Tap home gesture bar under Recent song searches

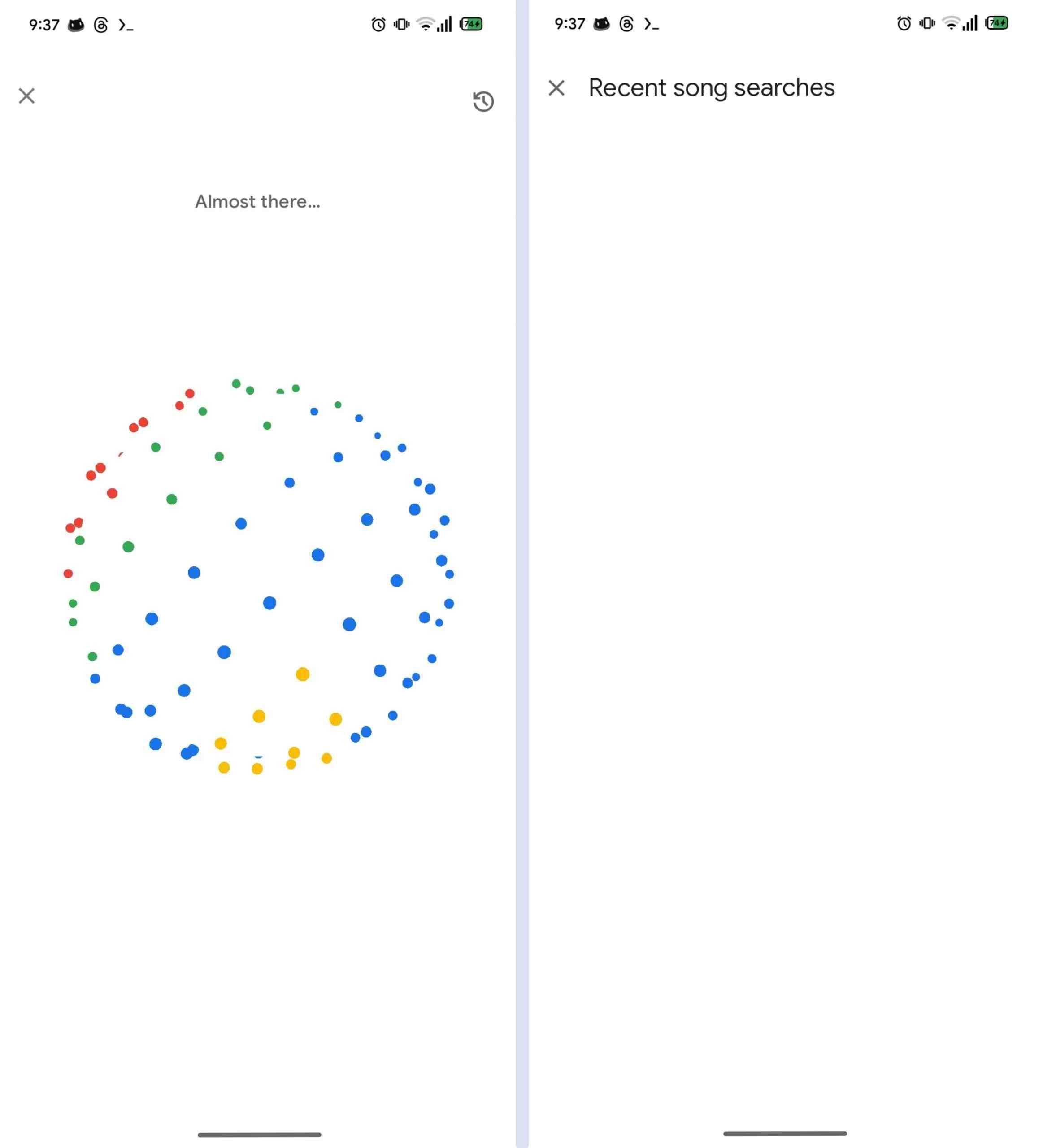[785, 1133]
